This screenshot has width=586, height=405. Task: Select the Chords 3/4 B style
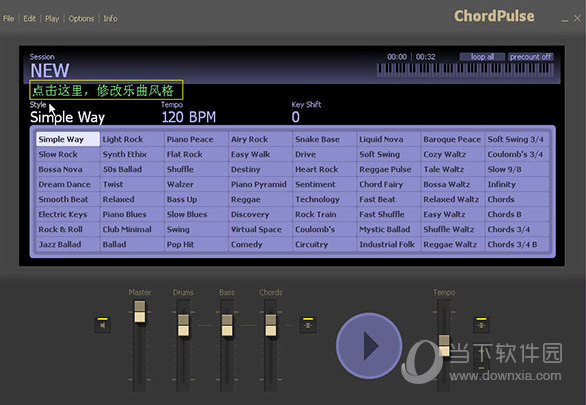[518, 244]
